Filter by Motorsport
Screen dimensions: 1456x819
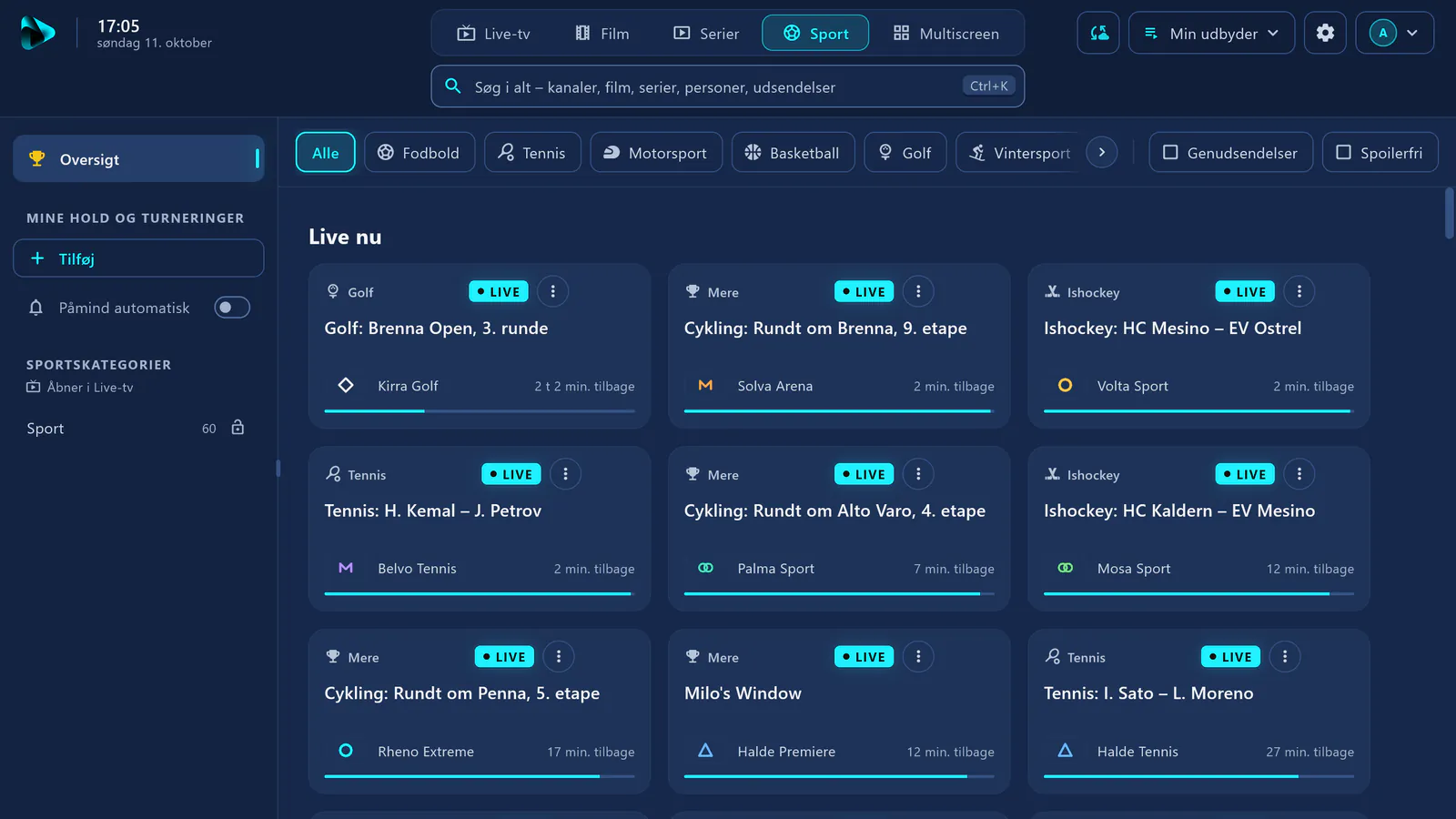click(x=656, y=152)
